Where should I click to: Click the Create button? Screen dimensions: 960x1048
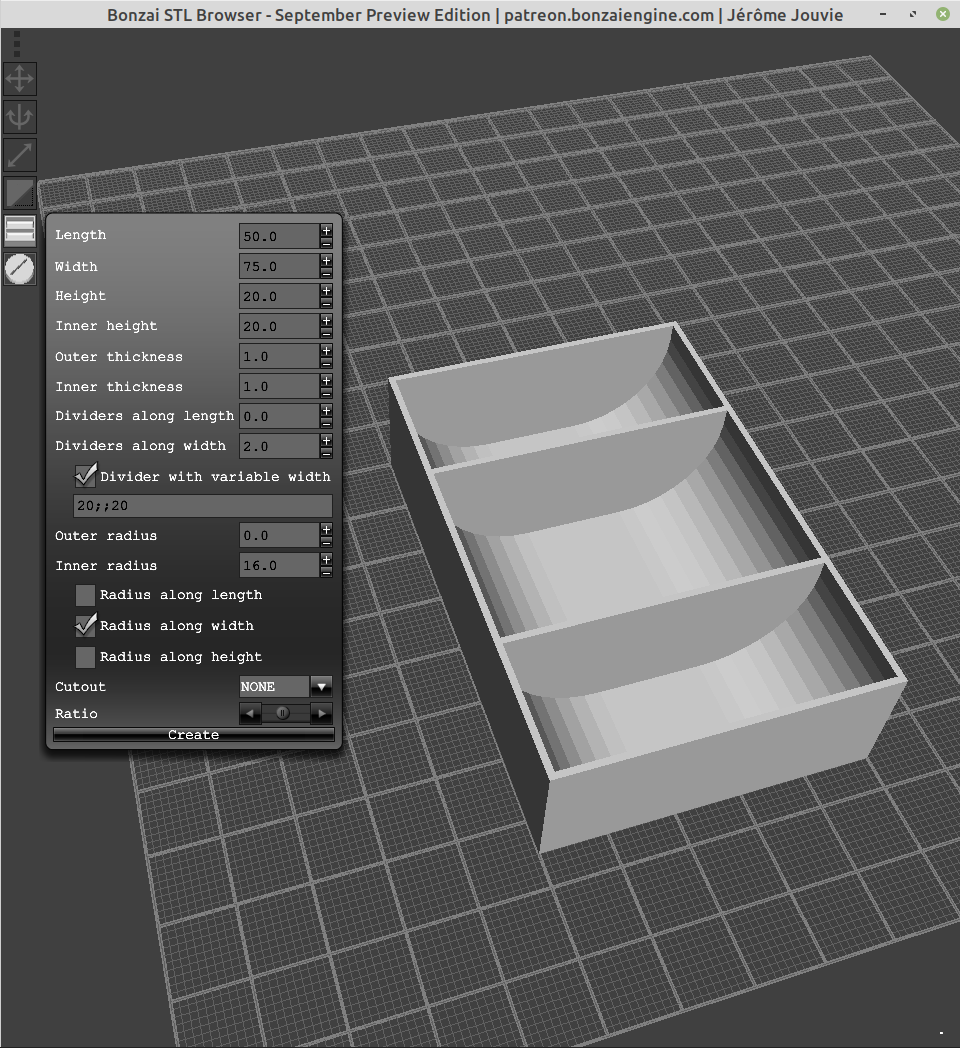click(x=193, y=735)
